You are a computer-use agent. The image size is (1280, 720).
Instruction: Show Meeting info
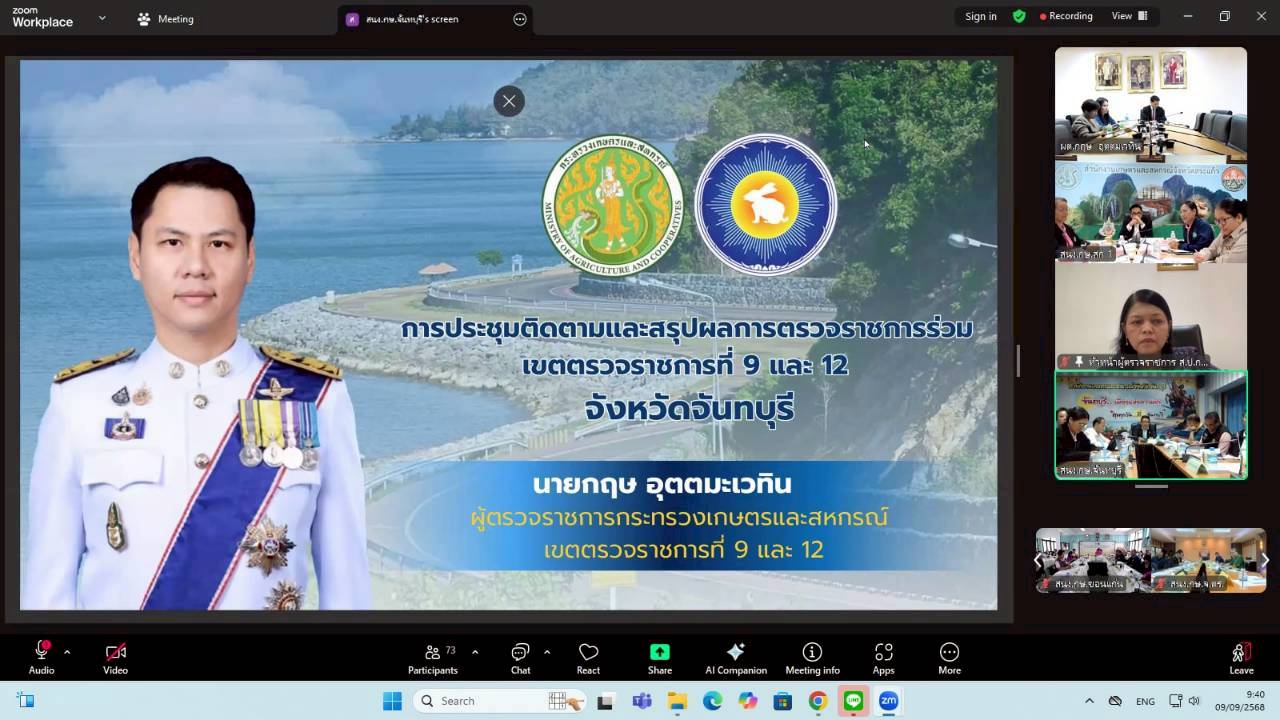tap(812, 658)
